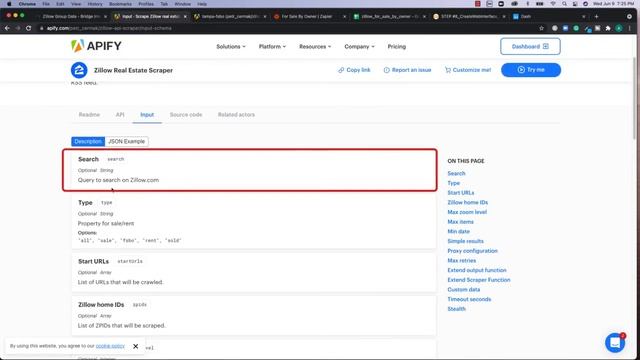Open a new tab with the plus icon
This screenshot has width=640, height=360.
click(x=596, y=16)
